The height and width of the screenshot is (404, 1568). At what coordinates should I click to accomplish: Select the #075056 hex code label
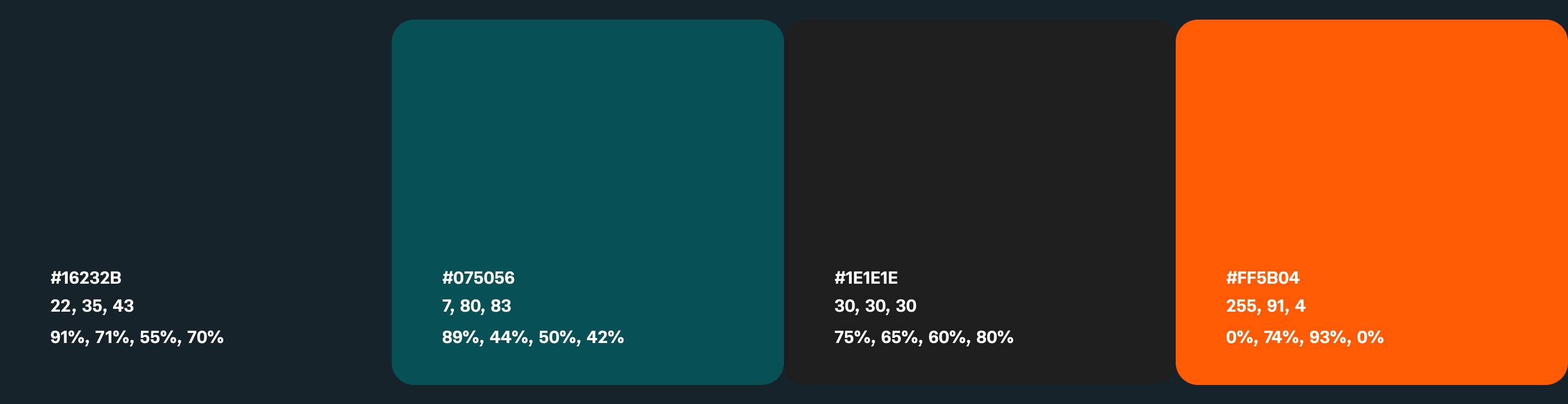pos(478,278)
